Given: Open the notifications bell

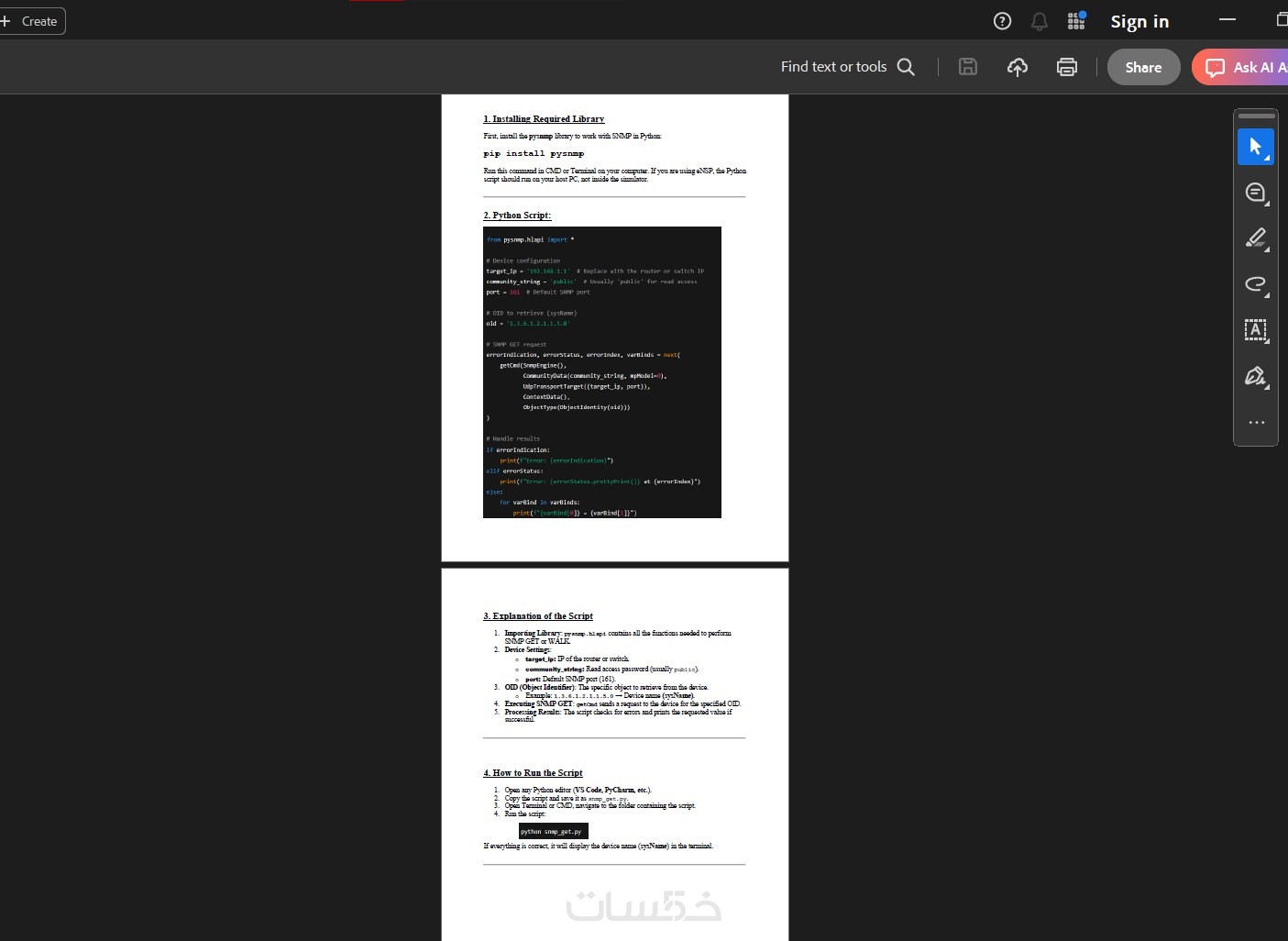Looking at the screenshot, I should [x=1040, y=21].
